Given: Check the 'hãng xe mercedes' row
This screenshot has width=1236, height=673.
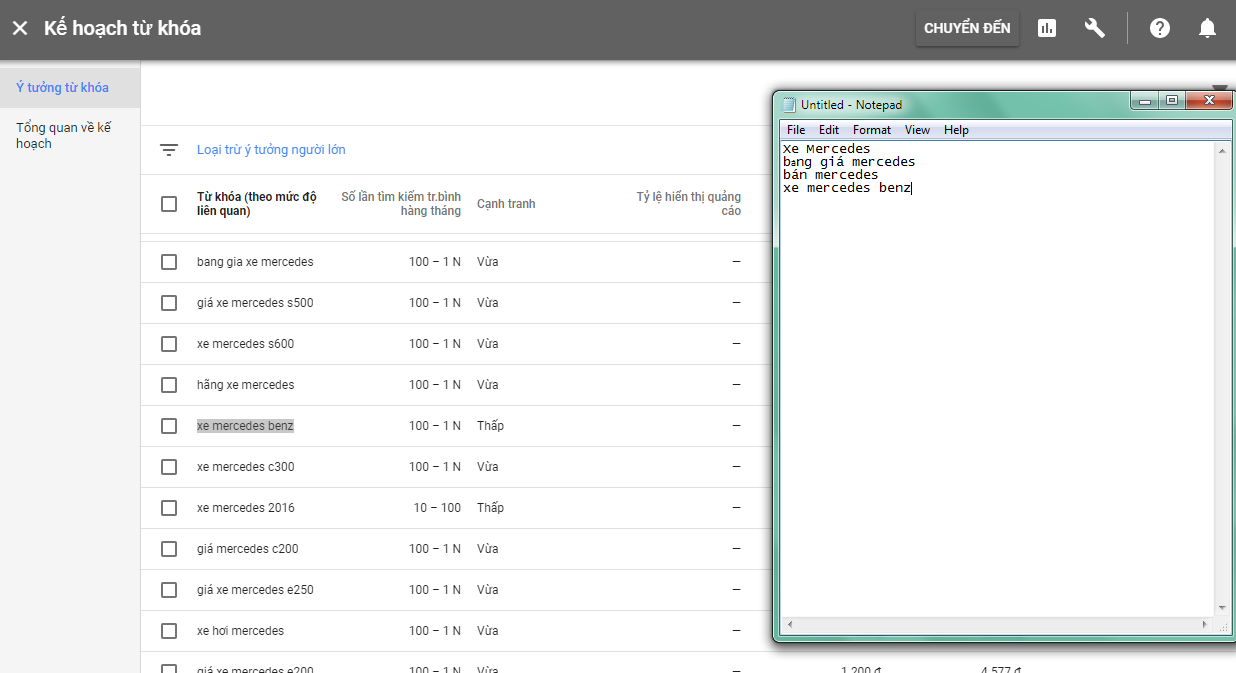Looking at the screenshot, I should [169, 385].
